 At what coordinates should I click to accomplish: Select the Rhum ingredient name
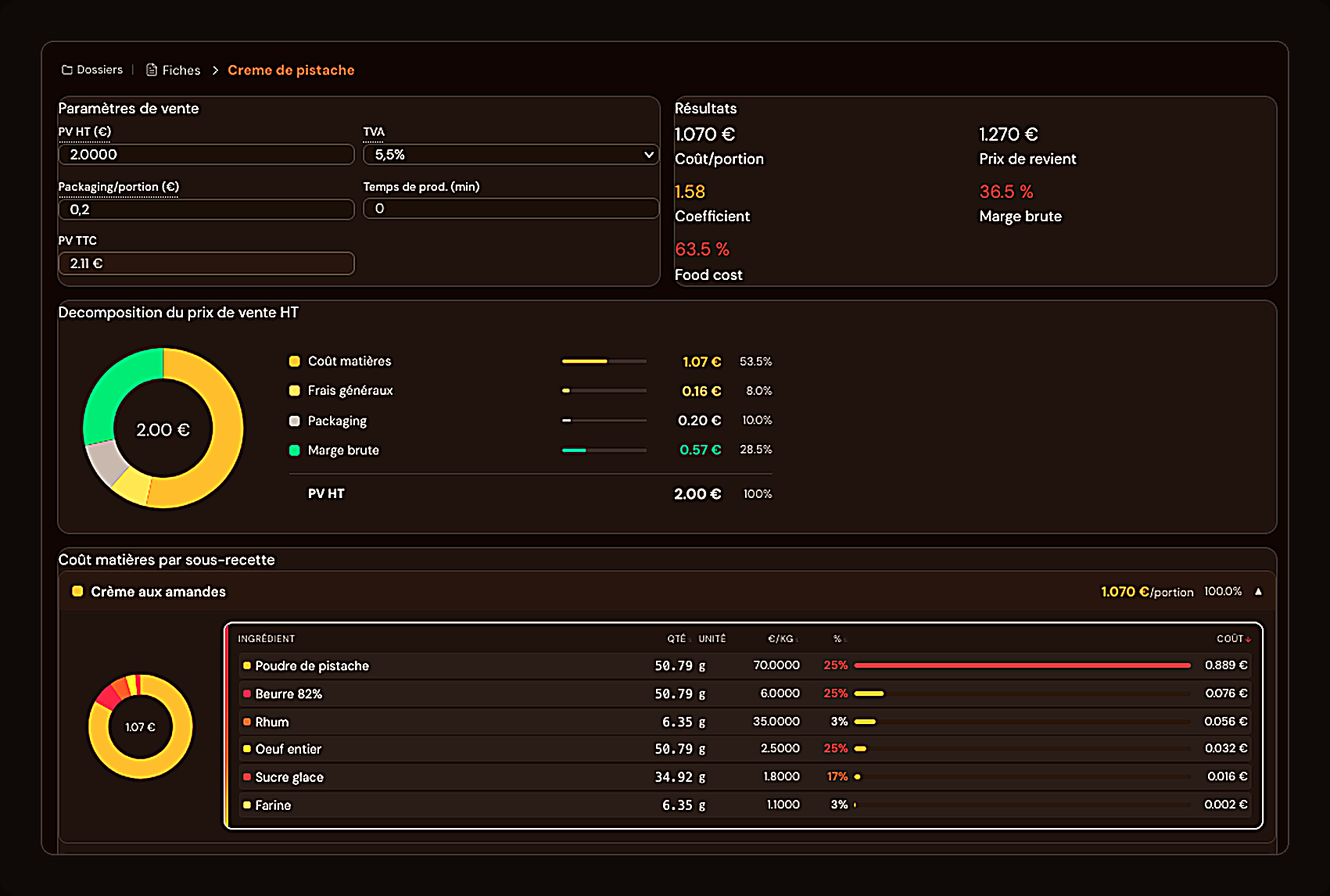(272, 722)
